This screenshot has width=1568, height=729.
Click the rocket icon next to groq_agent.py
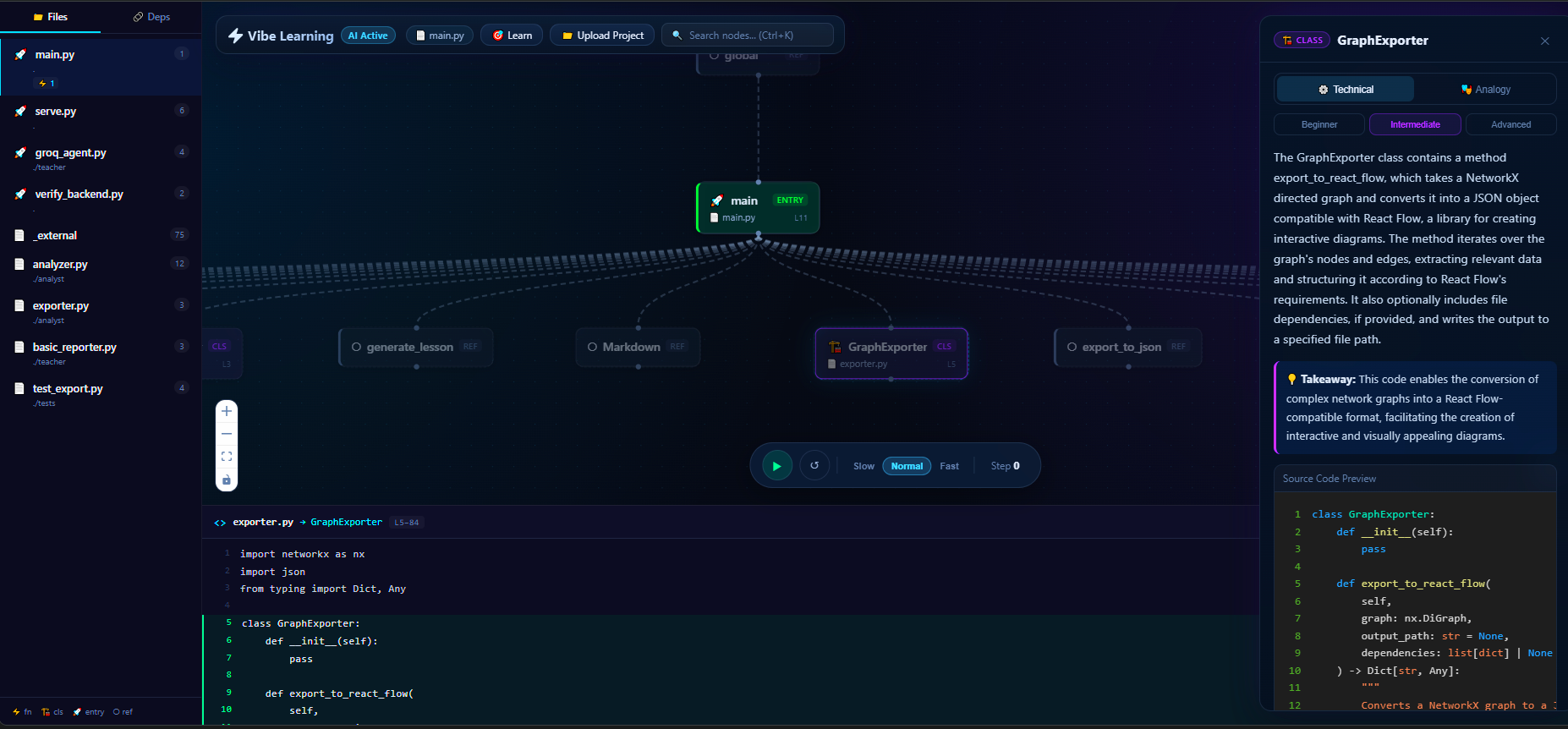pyautogui.click(x=20, y=152)
